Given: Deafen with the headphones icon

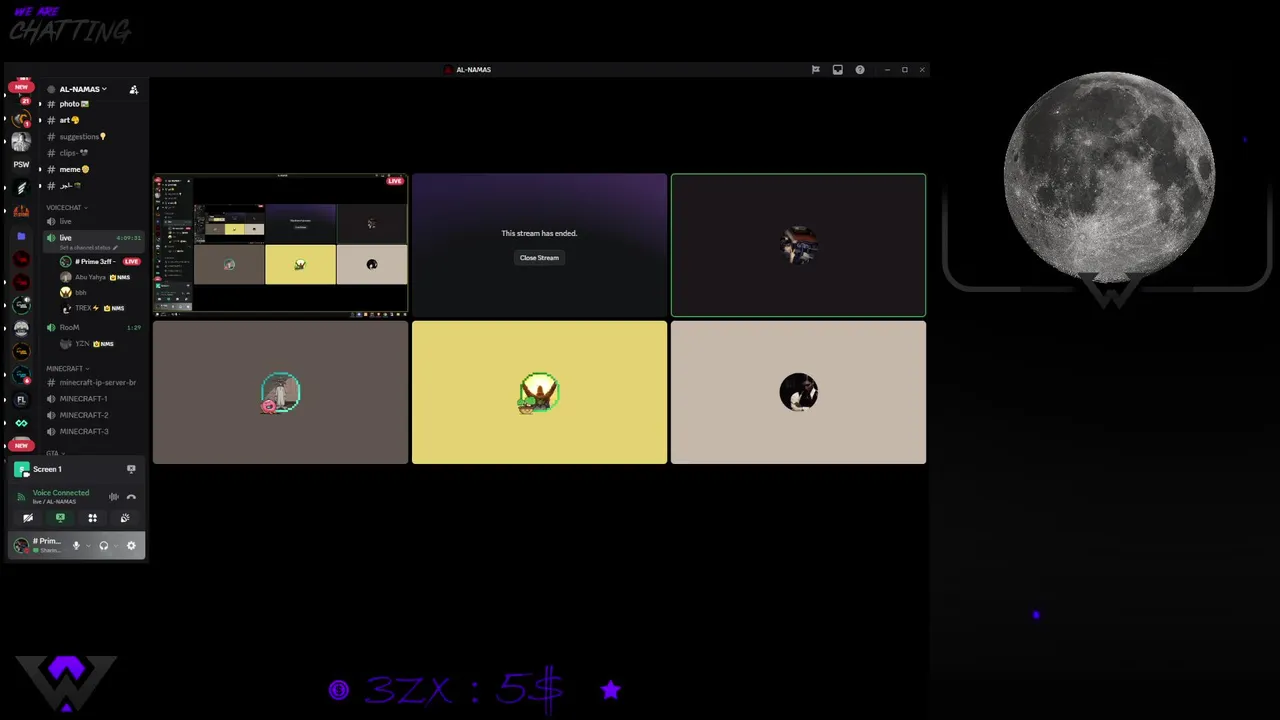Looking at the screenshot, I should pyautogui.click(x=103, y=546).
